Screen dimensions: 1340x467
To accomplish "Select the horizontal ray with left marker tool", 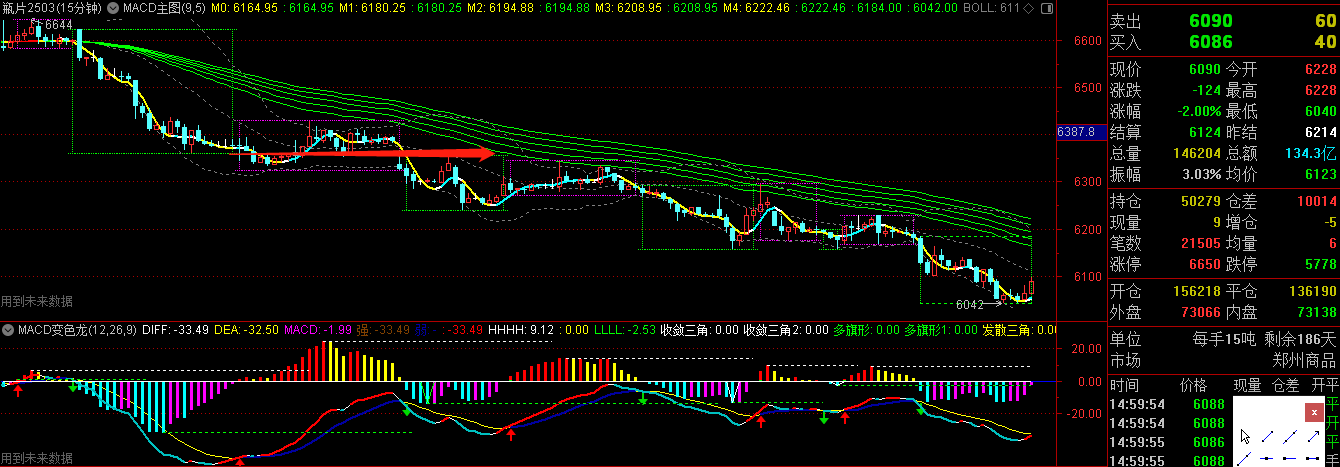I will click(x=1290, y=458).
